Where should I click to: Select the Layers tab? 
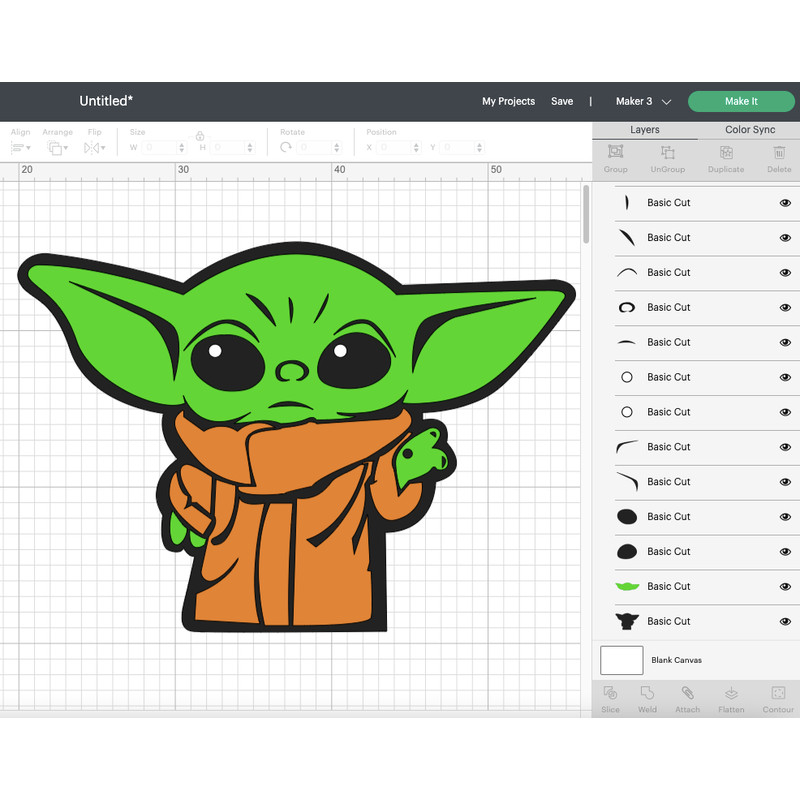tap(645, 129)
